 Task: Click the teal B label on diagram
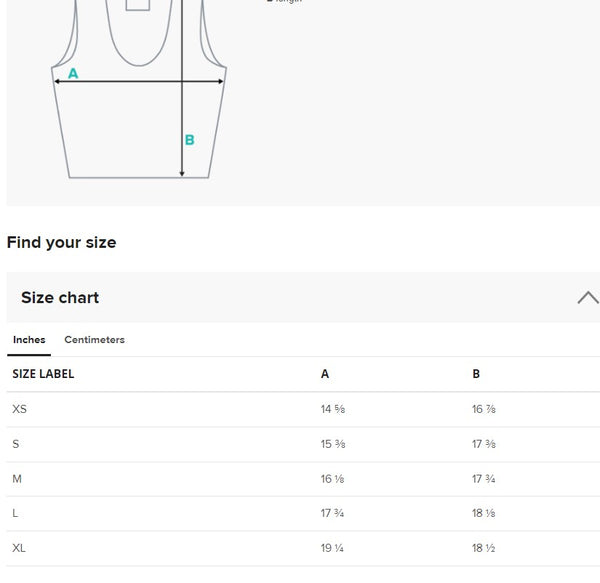(189, 140)
